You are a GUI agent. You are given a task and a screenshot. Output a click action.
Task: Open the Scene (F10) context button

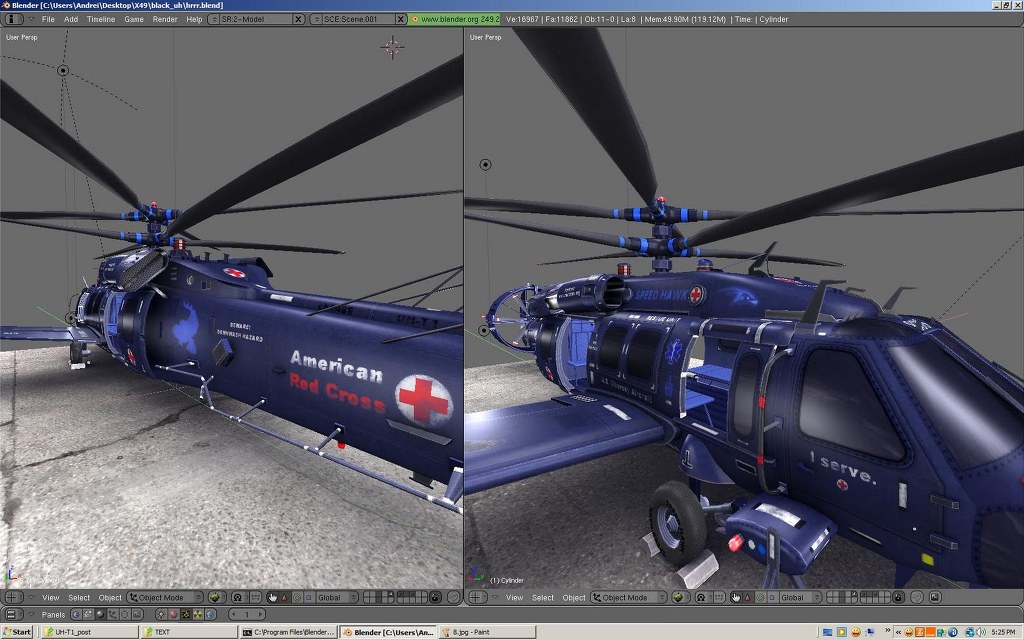[136, 615]
